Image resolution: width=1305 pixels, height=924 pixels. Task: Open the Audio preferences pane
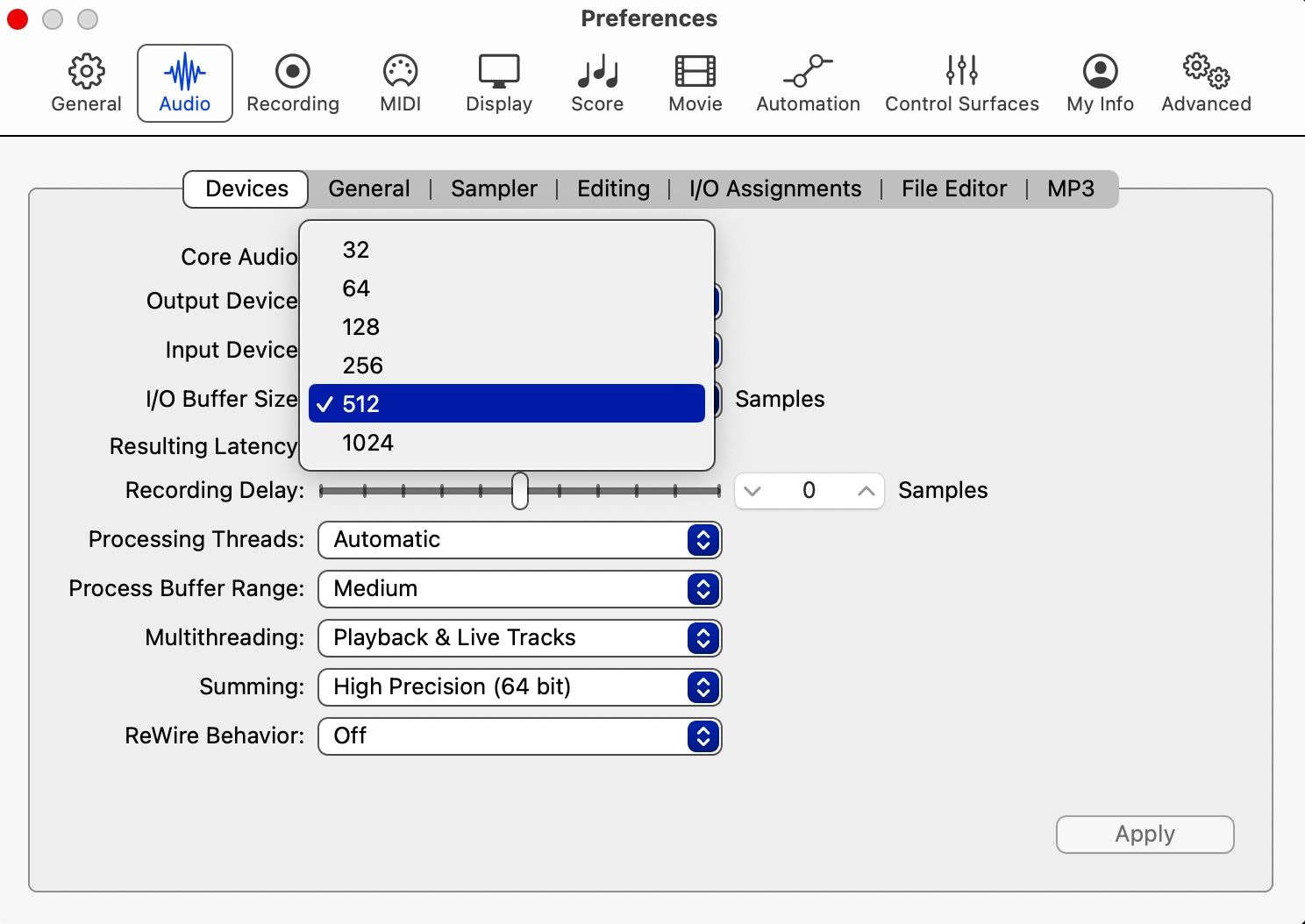click(x=184, y=82)
